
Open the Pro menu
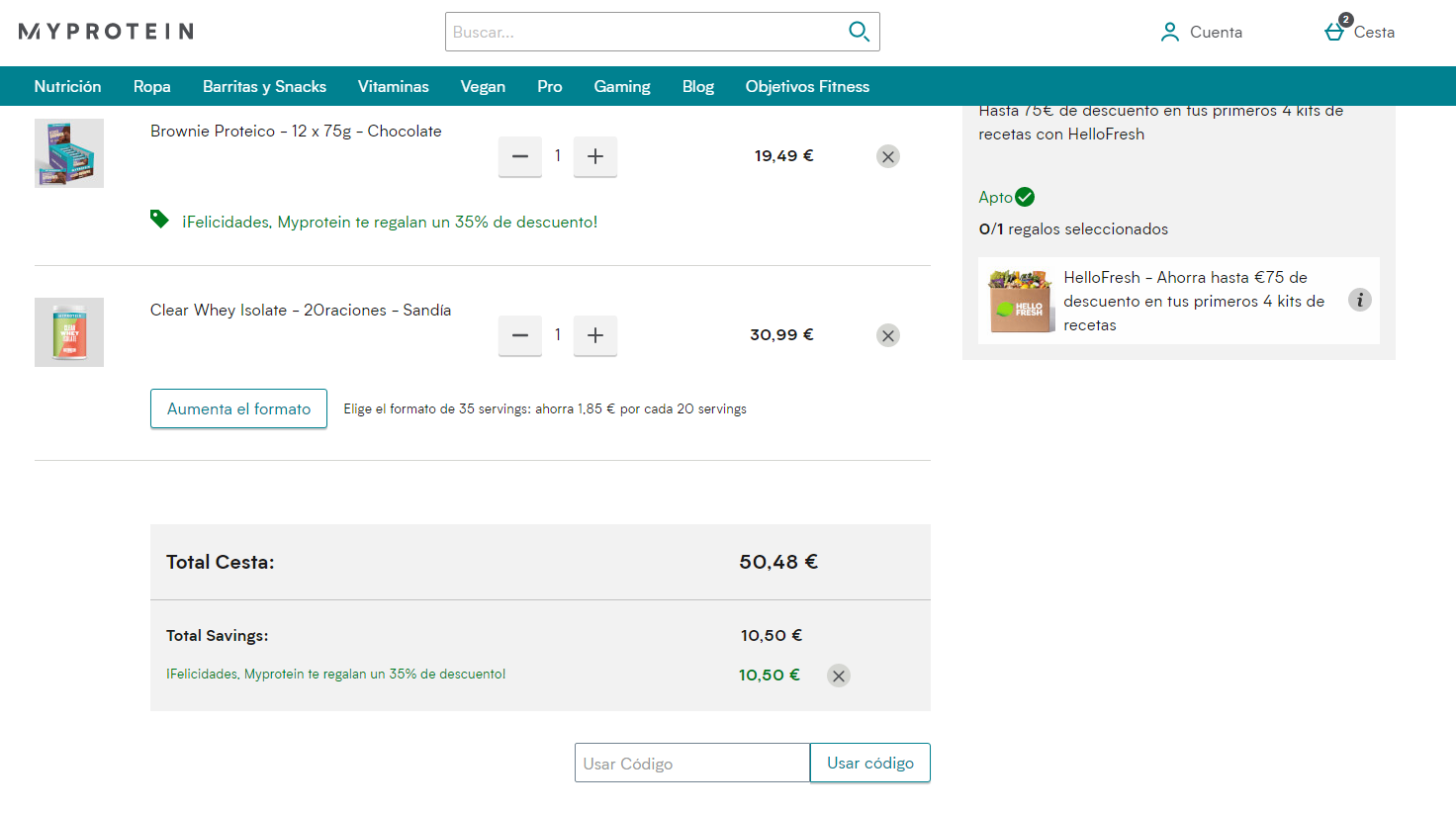[550, 86]
